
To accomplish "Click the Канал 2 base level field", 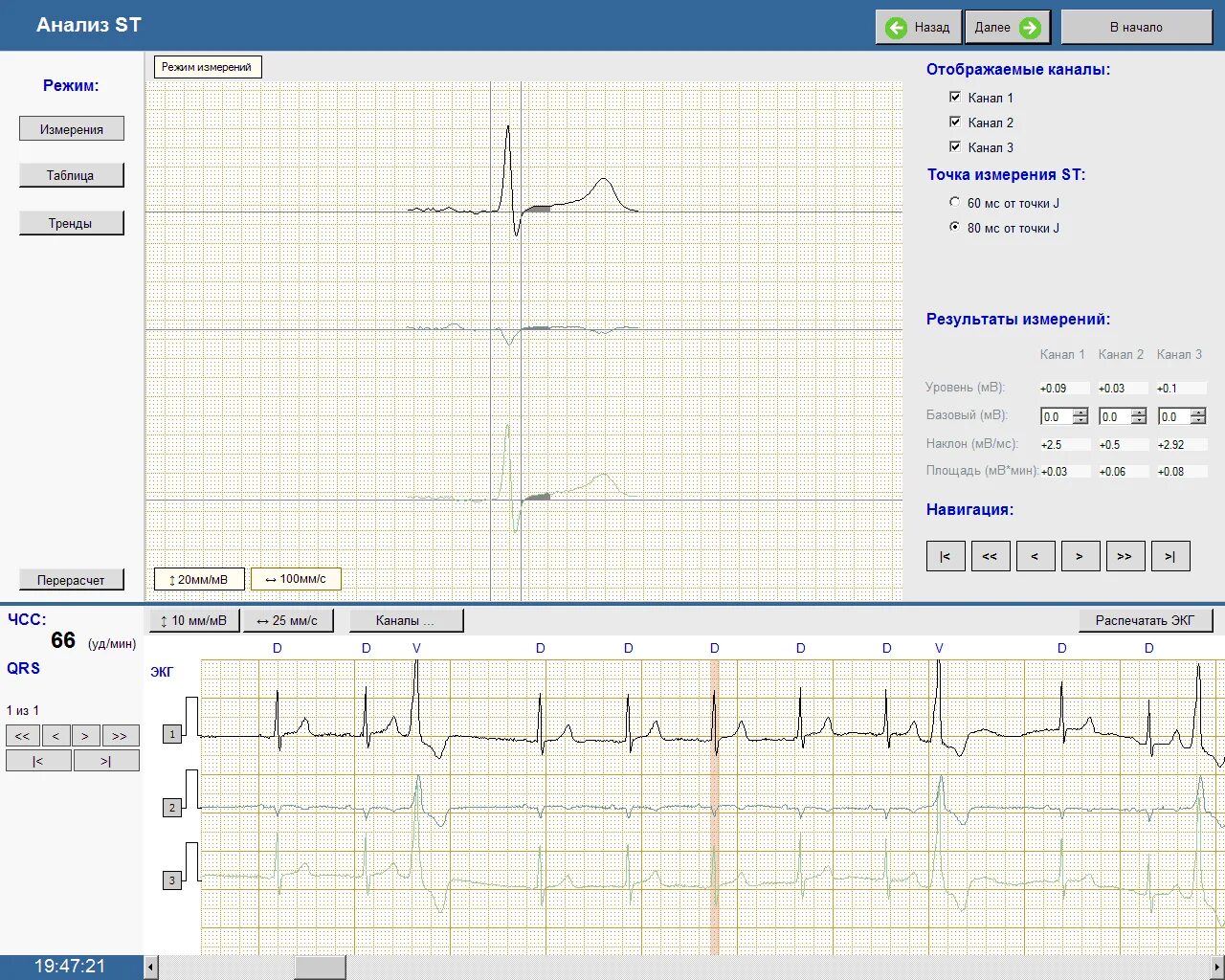I will [x=1115, y=416].
